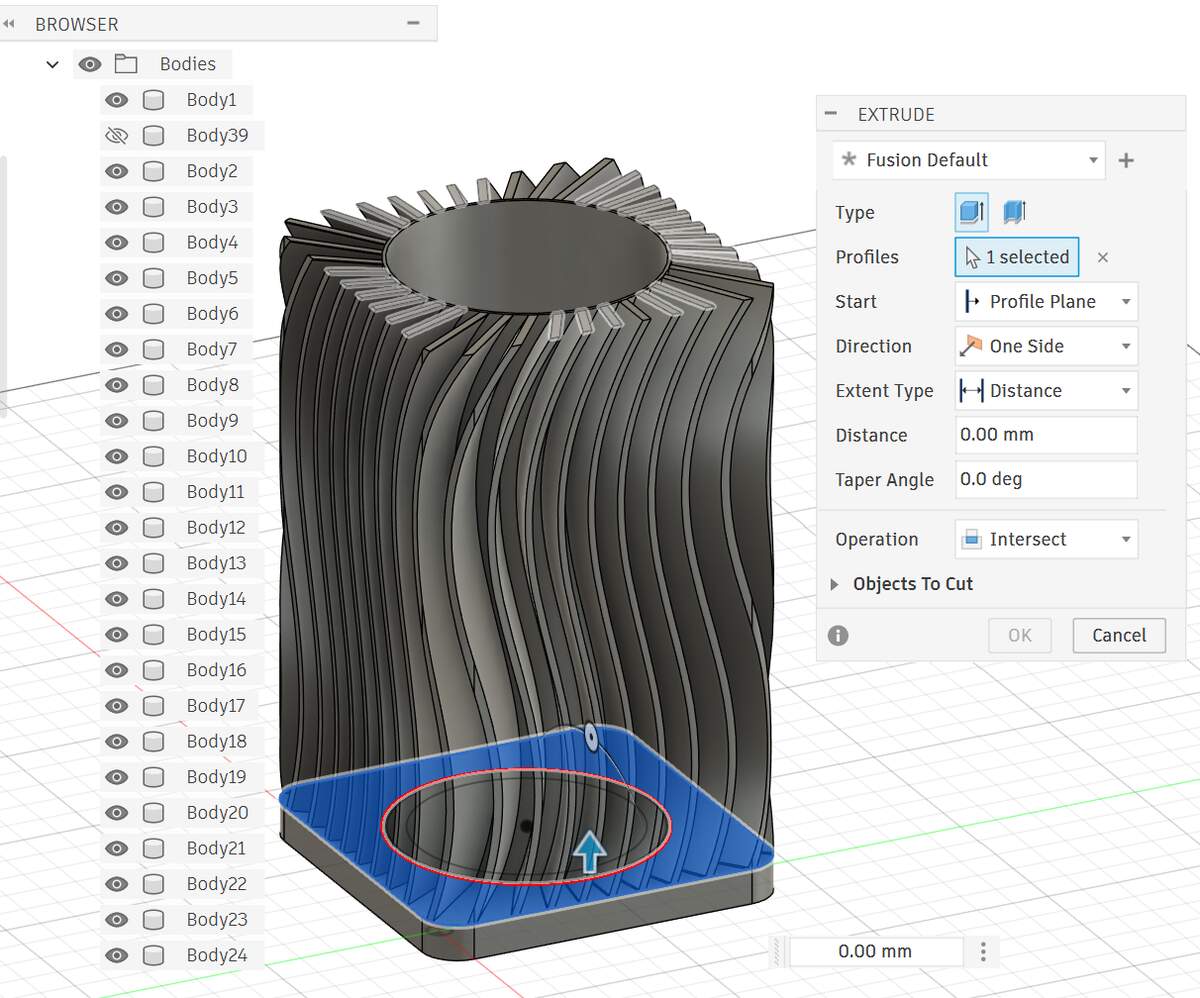Click the Cancel button in Extrude
This screenshot has width=1200, height=998.
(x=1119, y=635)
